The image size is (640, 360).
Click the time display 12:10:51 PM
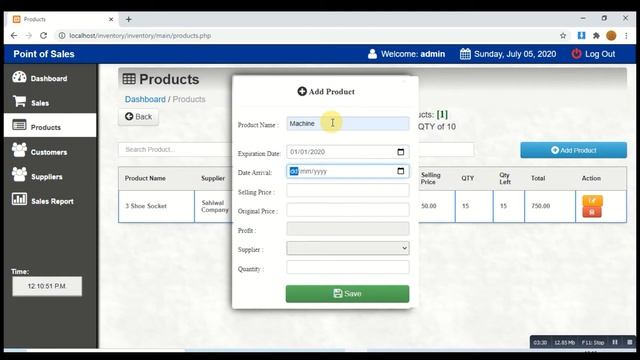47,286
